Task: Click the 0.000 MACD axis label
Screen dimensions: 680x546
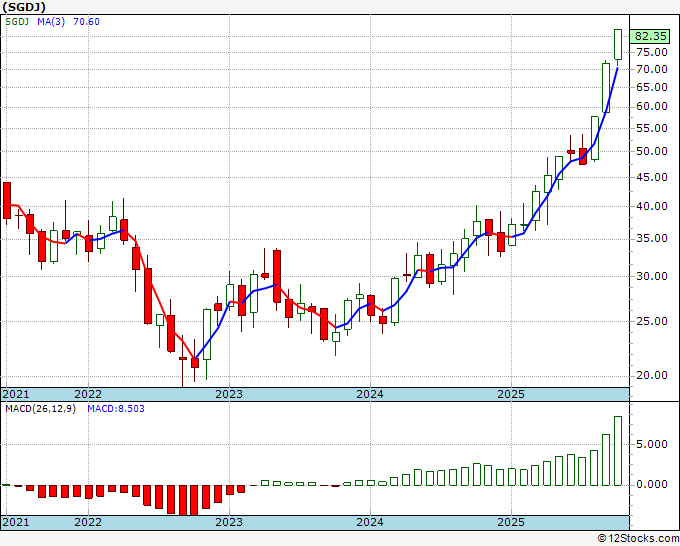Action: 652,484
